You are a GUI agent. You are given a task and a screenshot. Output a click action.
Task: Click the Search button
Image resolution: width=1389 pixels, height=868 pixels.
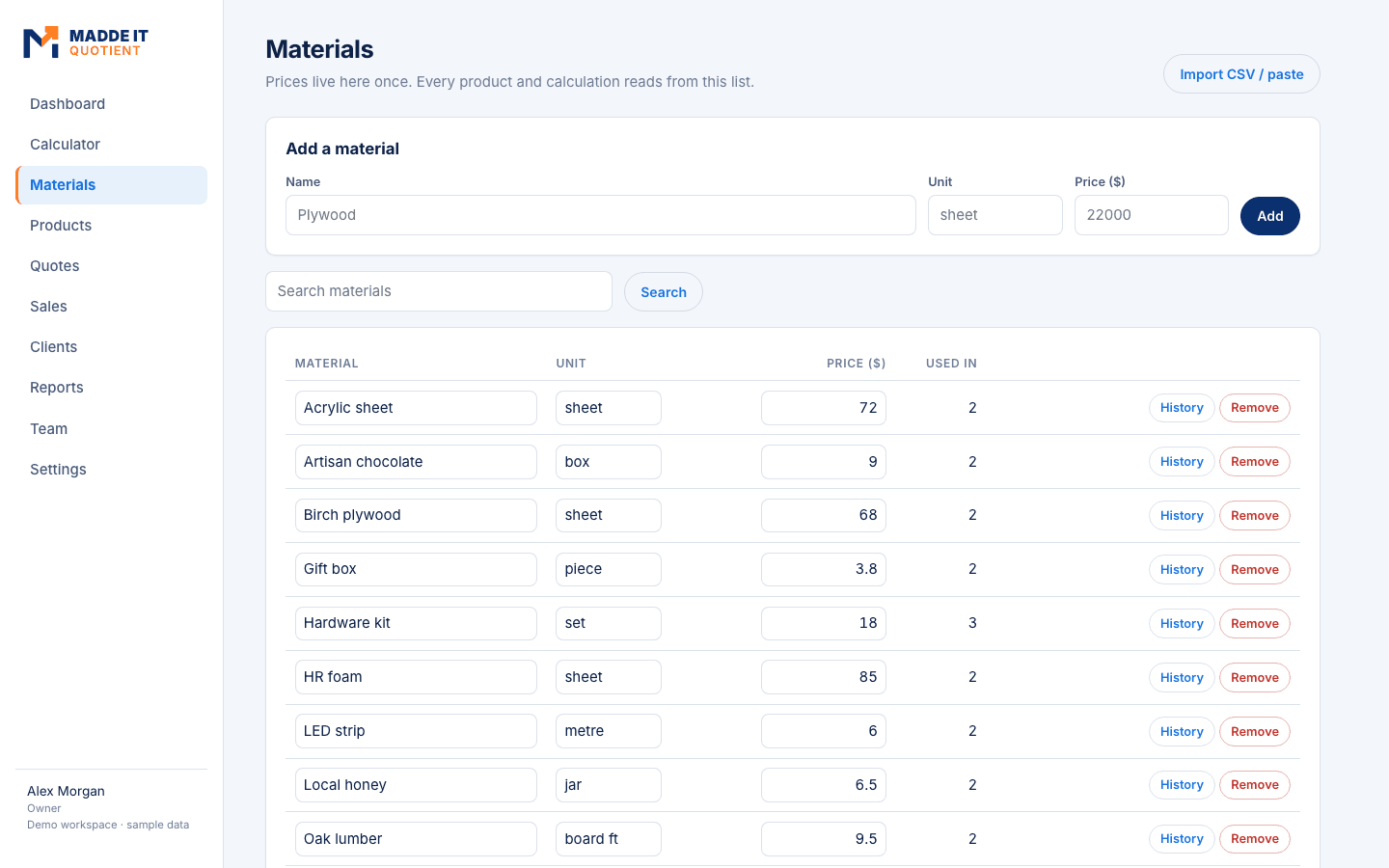(x=664, y=292)
